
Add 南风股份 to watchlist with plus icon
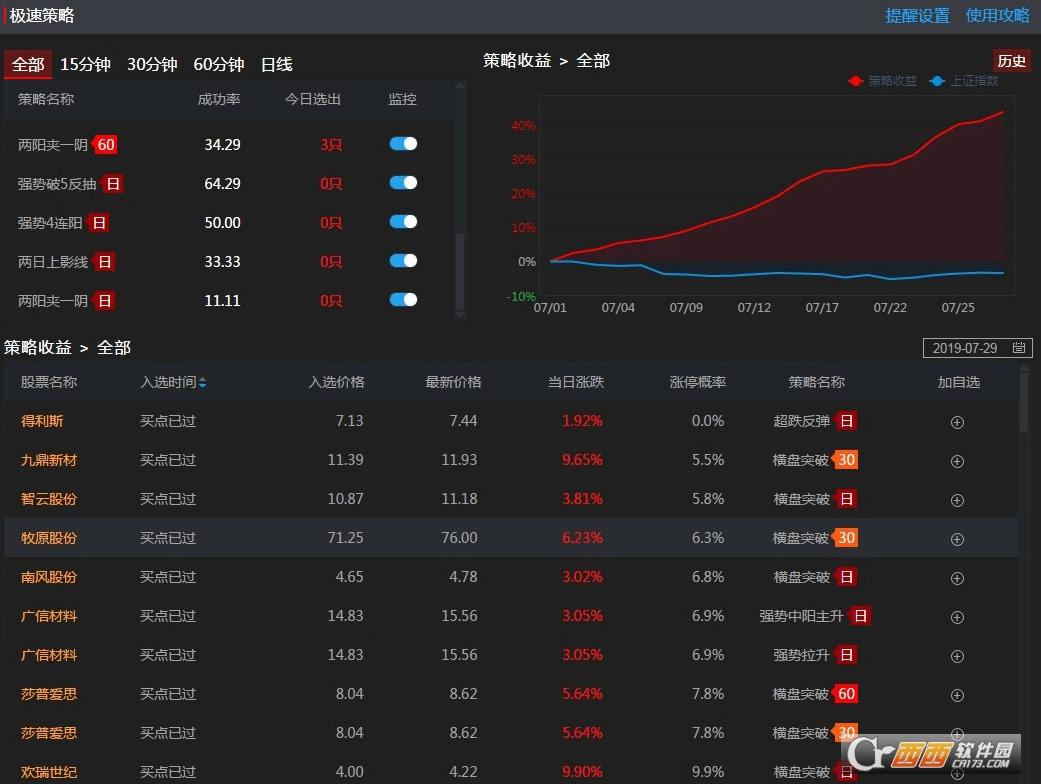957,578
